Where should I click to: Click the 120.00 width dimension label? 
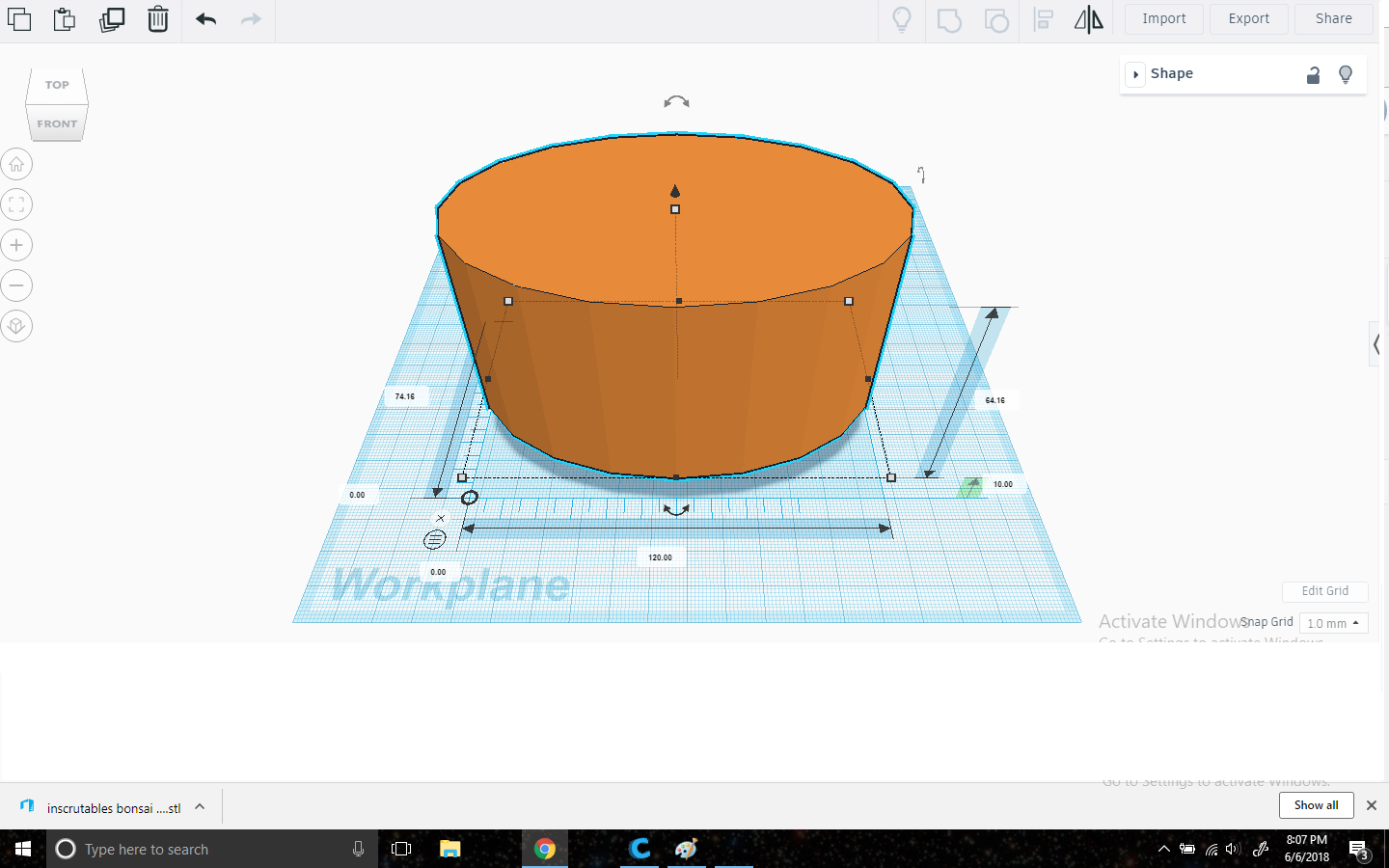tap(660, 557)
